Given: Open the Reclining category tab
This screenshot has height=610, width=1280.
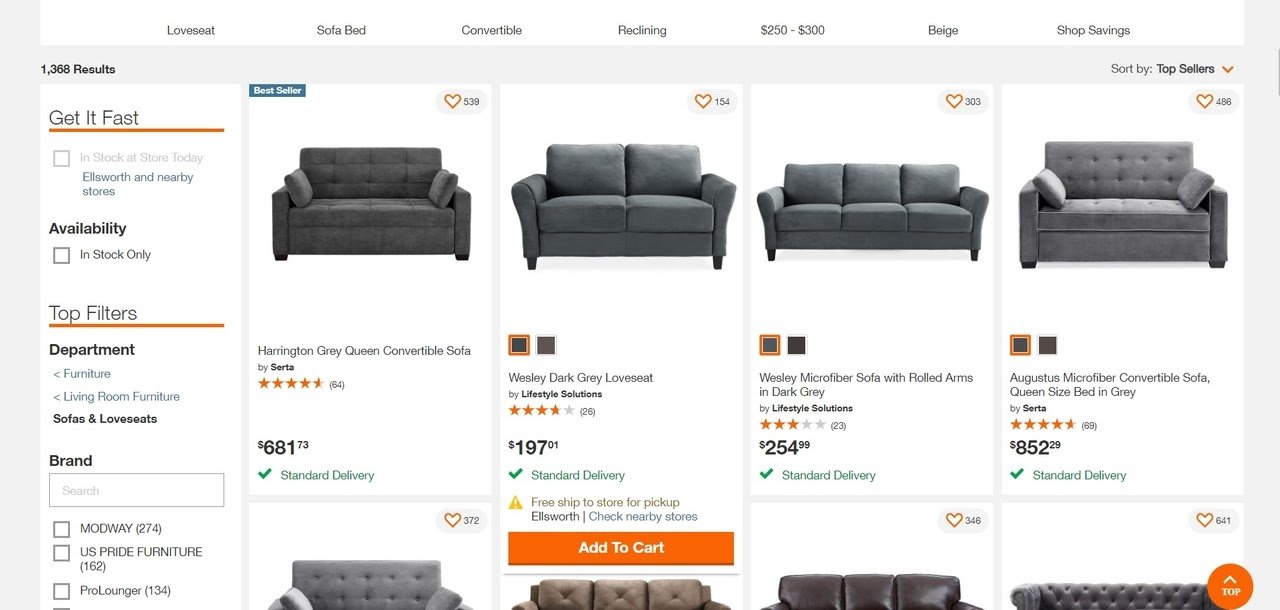Looking at the screenshot, I should click(x=642, y=30).
